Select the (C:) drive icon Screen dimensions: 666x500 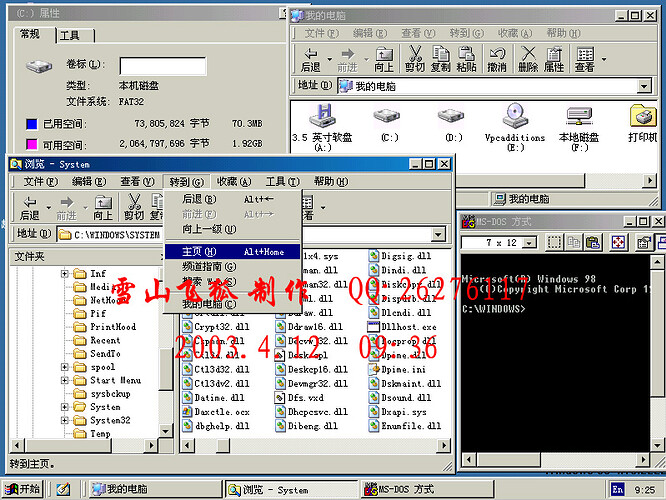387,115
